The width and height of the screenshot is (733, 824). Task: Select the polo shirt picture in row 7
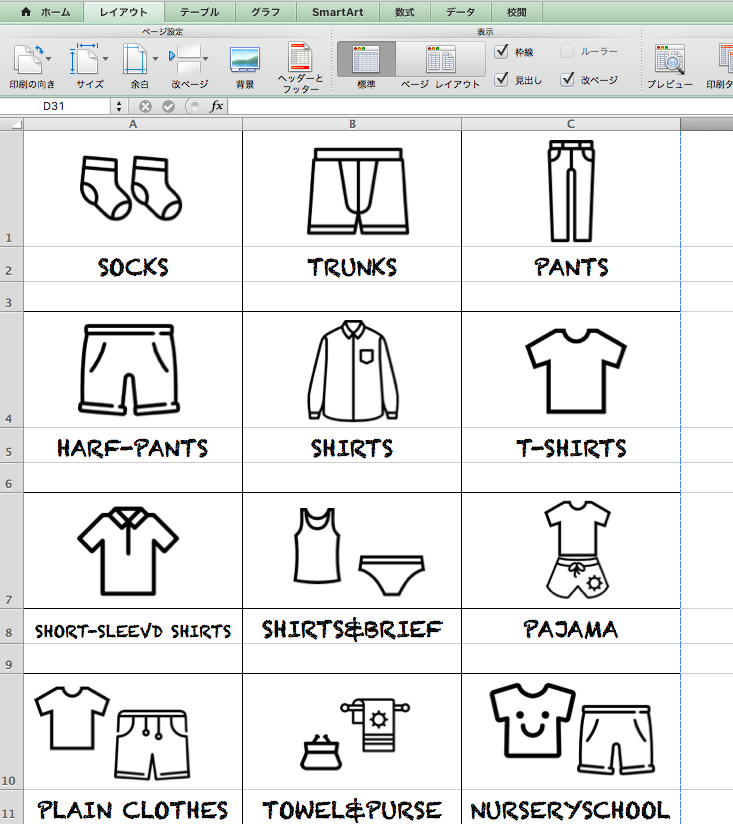tap(128, 551)
